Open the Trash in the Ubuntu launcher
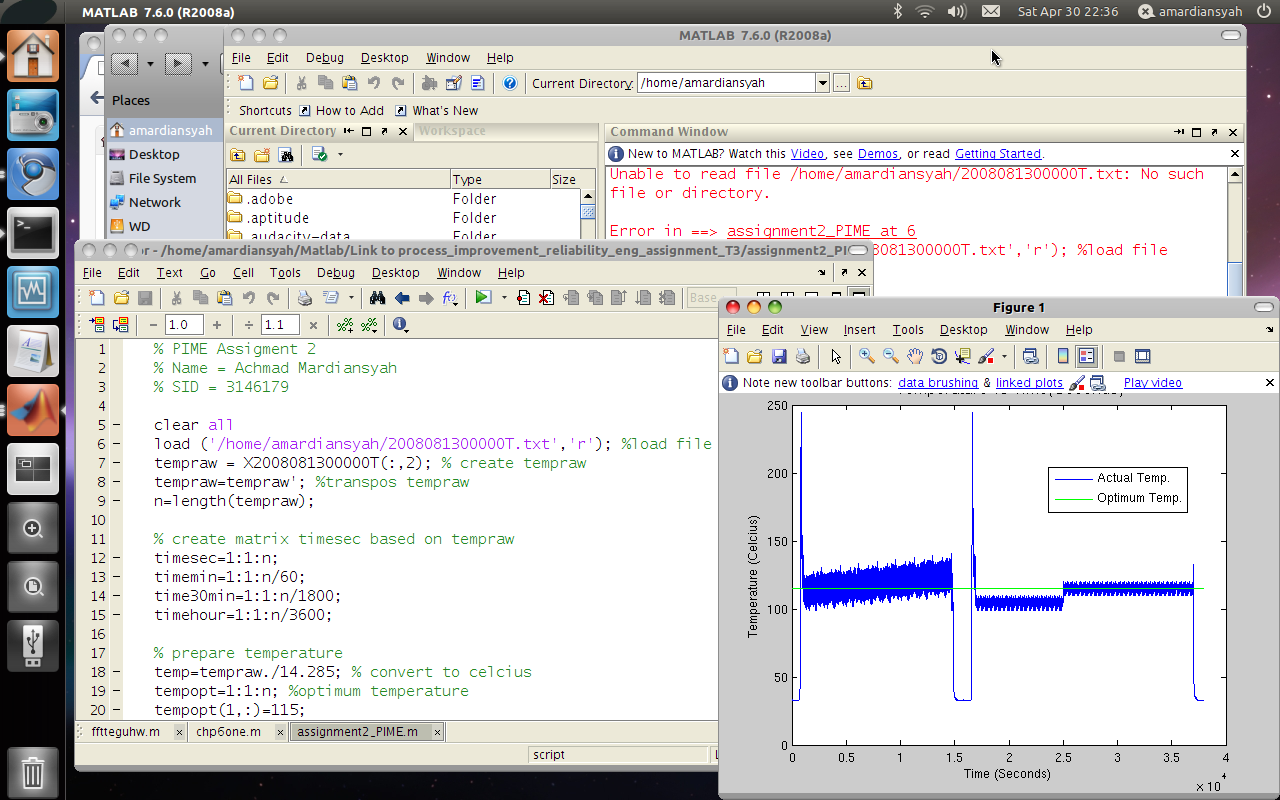Screen dimensions: 1280x800 point(33,772)
